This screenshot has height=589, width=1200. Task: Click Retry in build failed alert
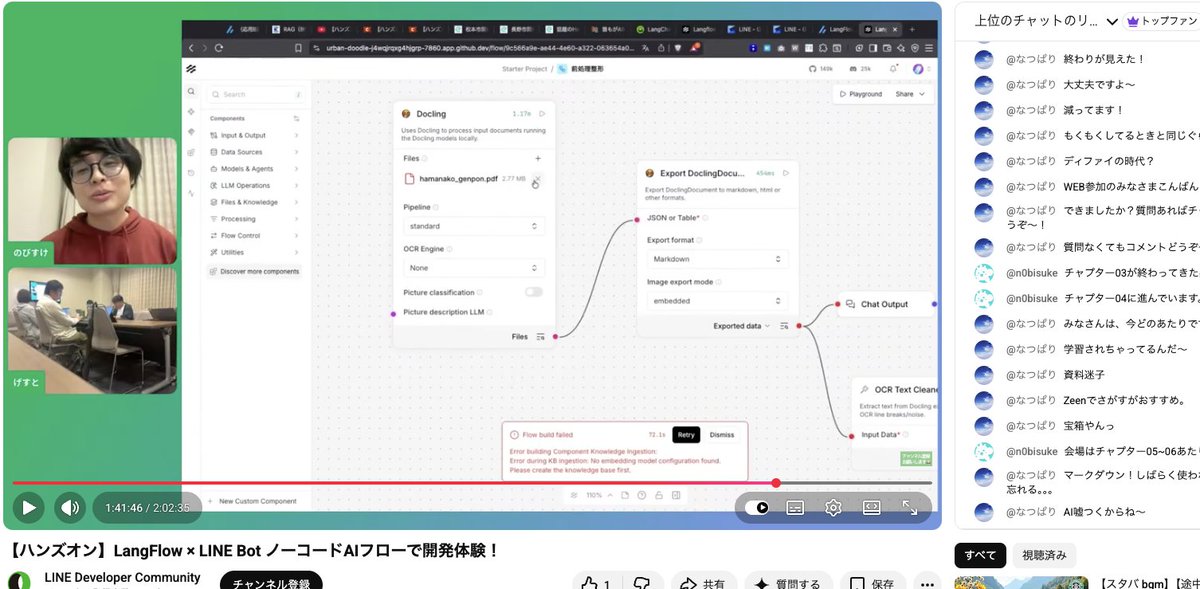click(x=685, y=435)
